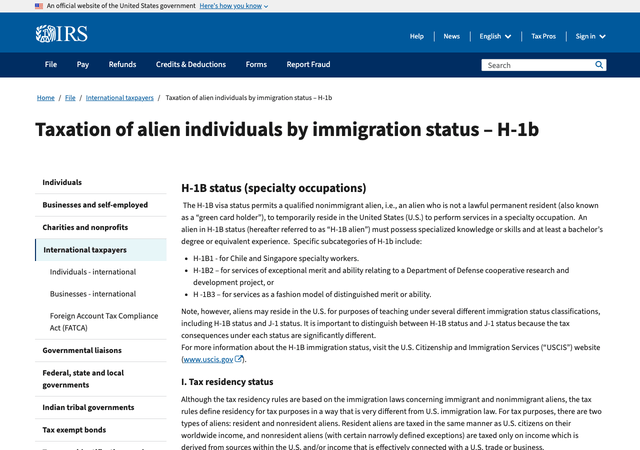
Task: Open the Tax Pros link
Action: (543, 36)
